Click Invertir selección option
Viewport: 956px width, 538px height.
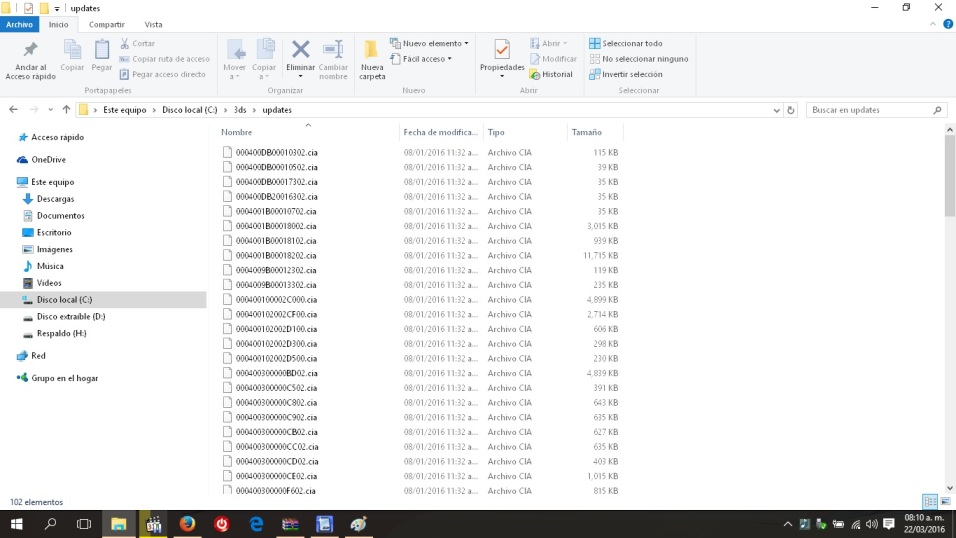tap(631, 74)
